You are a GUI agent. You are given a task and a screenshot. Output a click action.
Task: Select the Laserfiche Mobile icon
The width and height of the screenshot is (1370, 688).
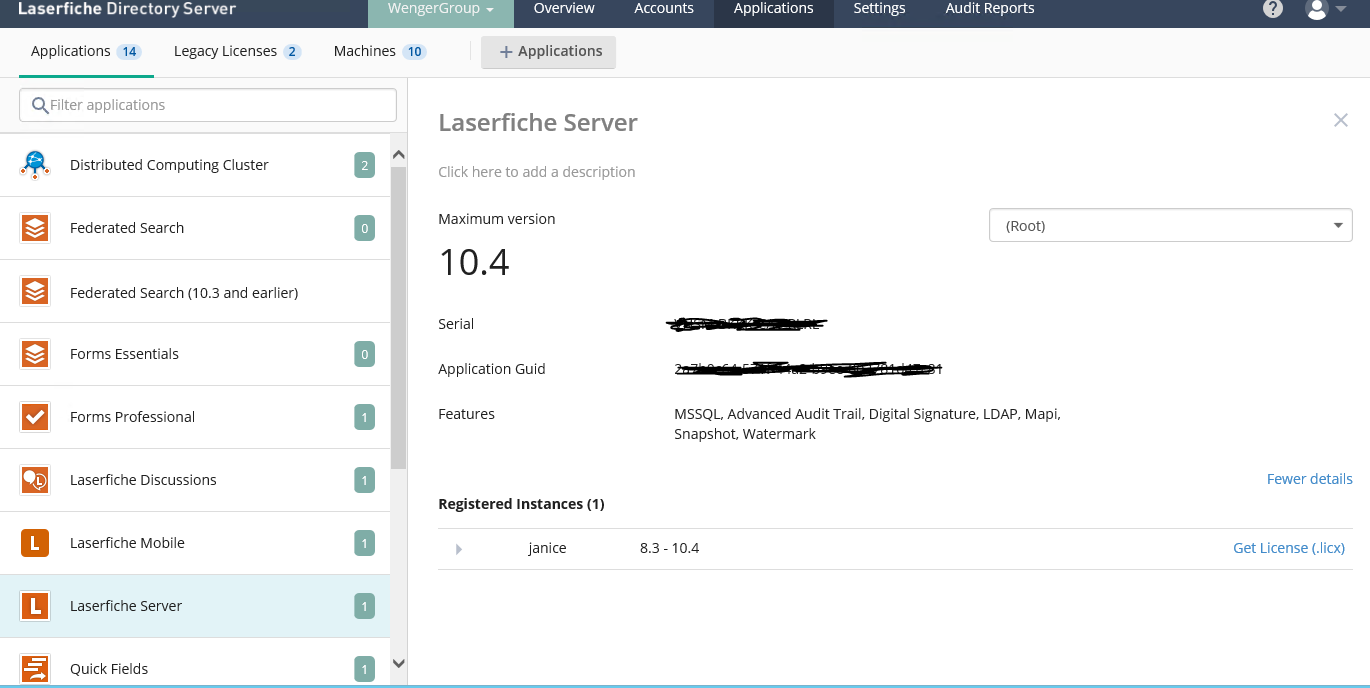tap(35, 543)
